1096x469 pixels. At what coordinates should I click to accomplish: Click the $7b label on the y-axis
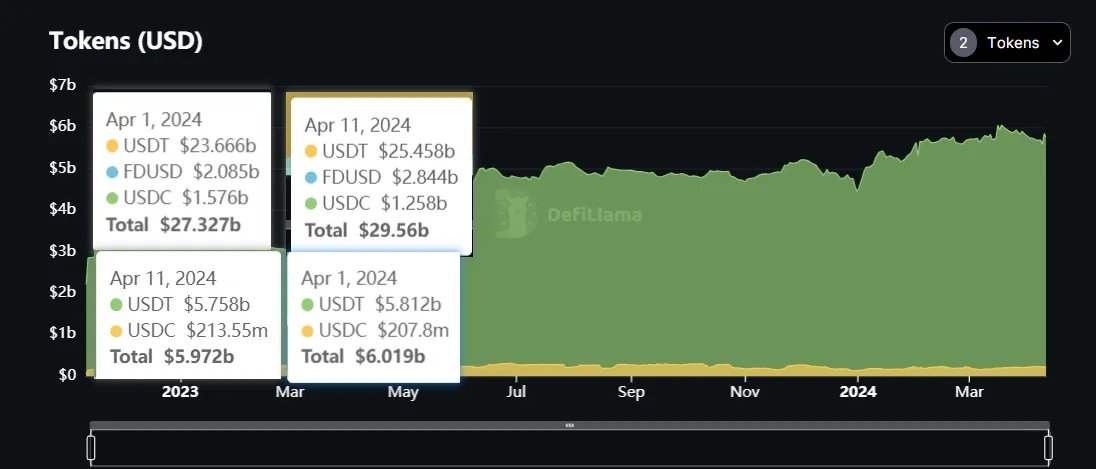point(62,85)
